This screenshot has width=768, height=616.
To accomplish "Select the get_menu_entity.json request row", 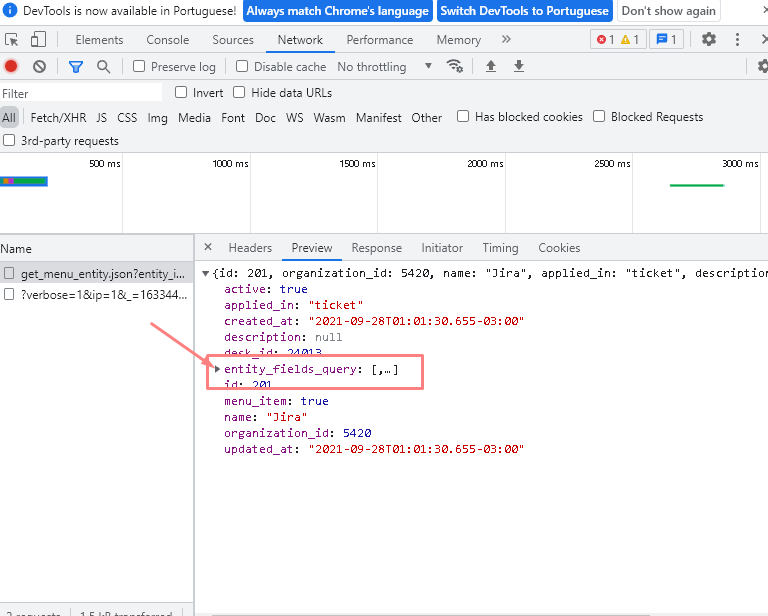I will coord(96,273).
